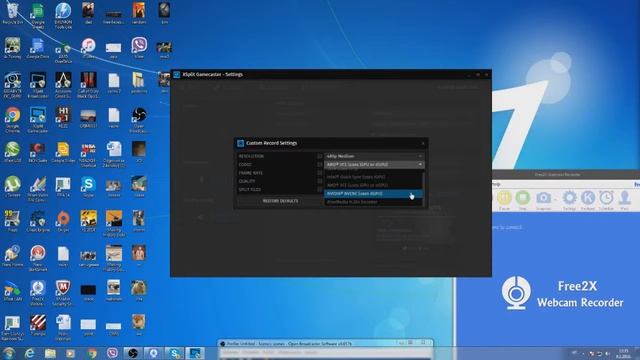Open the H1Z1 desktop shortcut
The width and height of the screenshot is (640, 360).
pyautogui.click(x=63, y=118)
